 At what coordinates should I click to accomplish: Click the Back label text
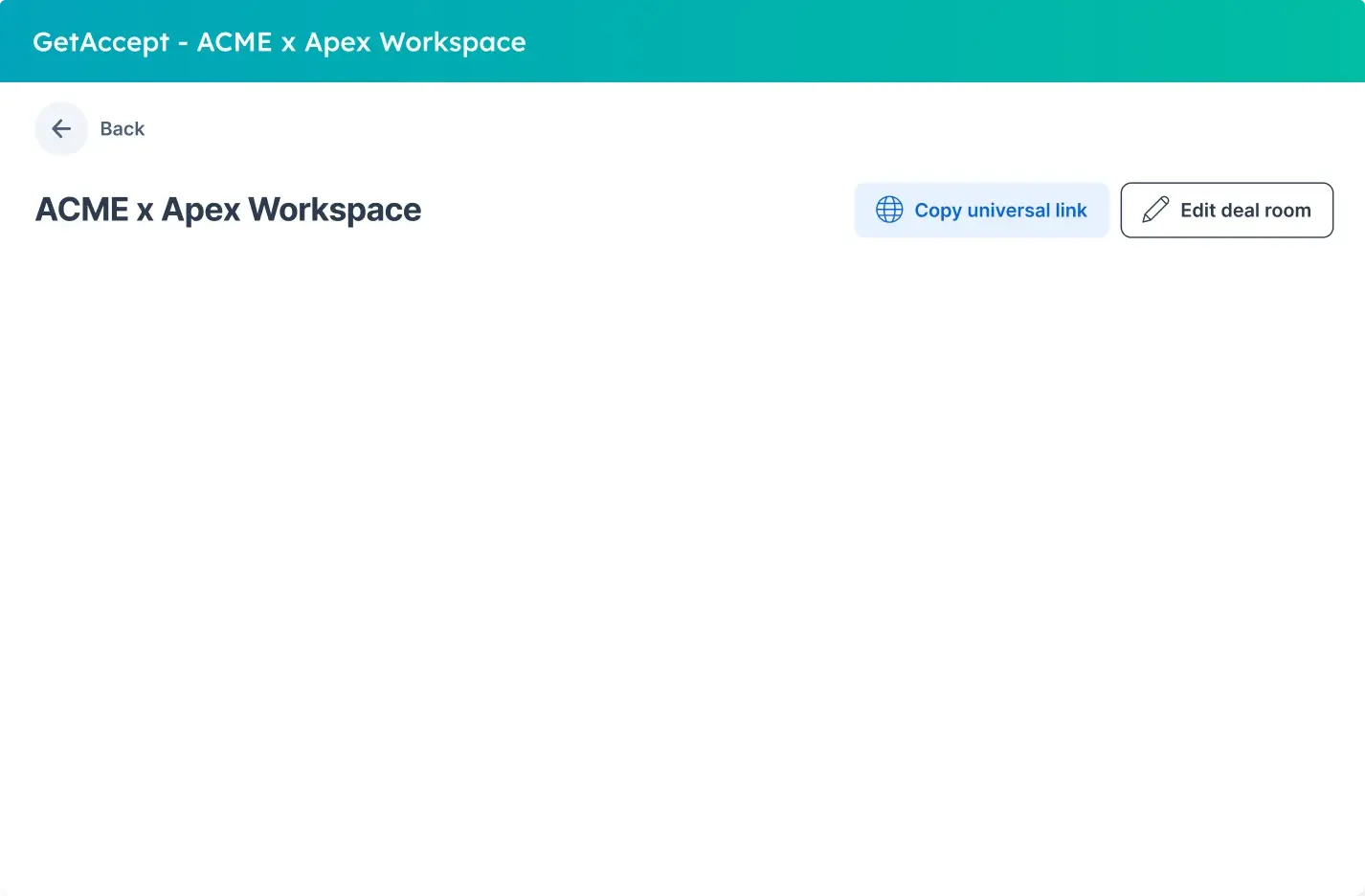tap(123, 129)
